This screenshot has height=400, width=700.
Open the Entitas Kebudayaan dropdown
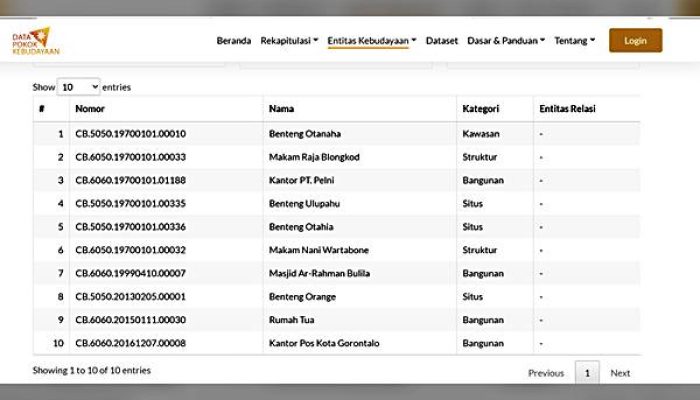click(x=372, y=41)
